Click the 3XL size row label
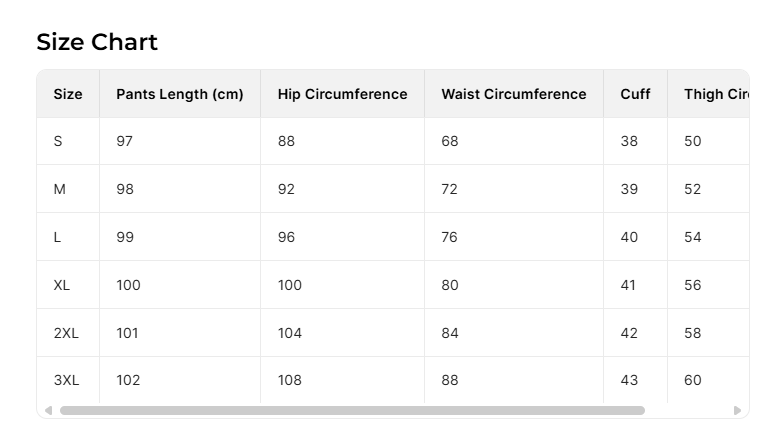The height and width of the screenshot is (429, 765). [x=66, y=380]
